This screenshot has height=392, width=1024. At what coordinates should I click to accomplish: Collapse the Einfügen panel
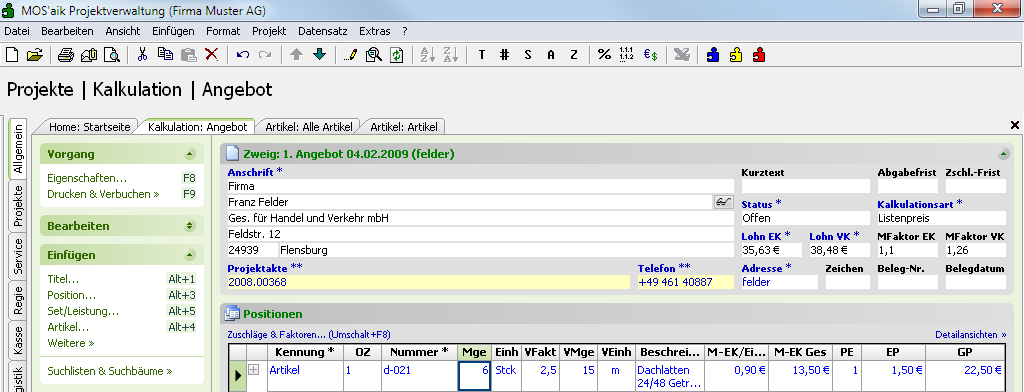pos(189,255)
